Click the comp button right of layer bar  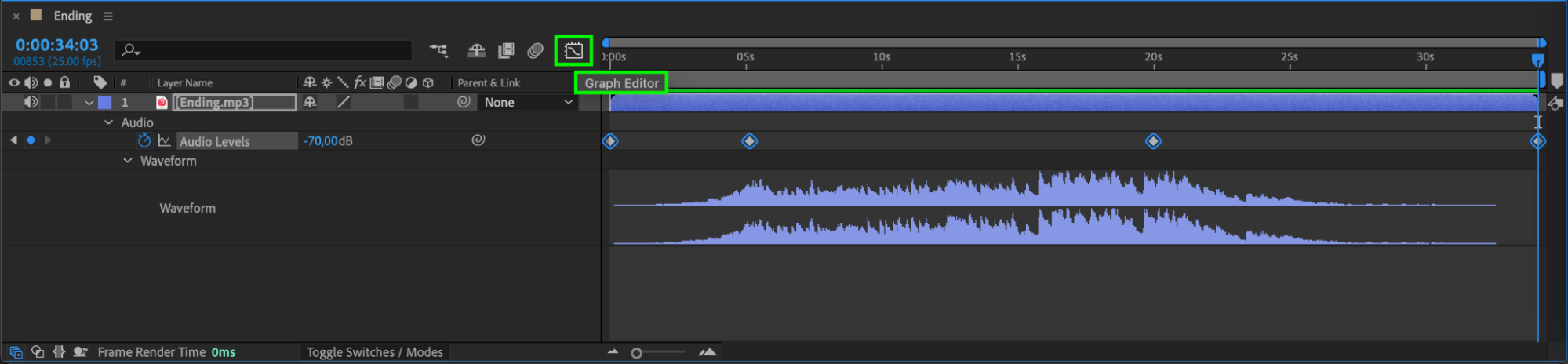[x=1555, y=104]
